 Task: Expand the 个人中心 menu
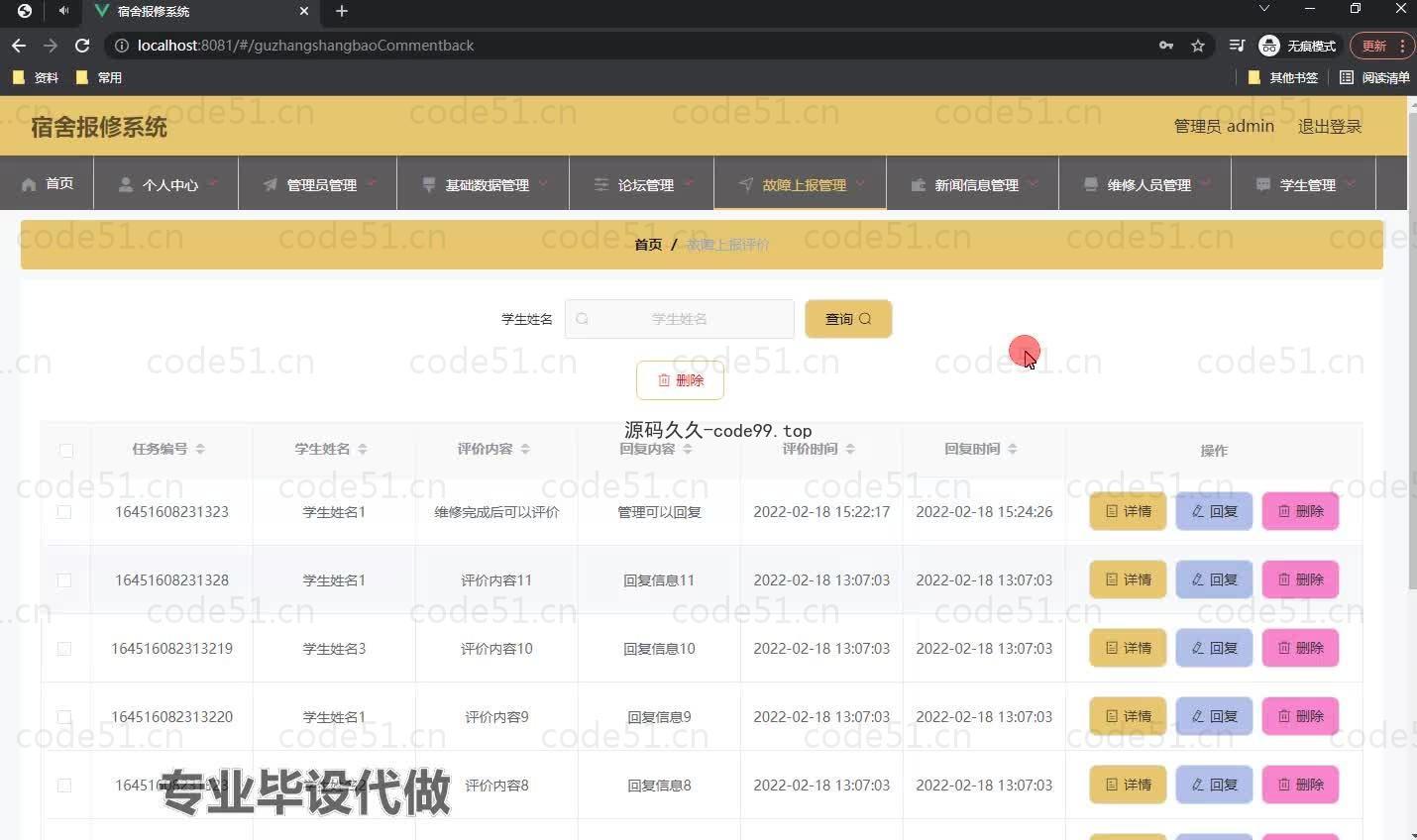pyautogui.click(x=166, y=184)
